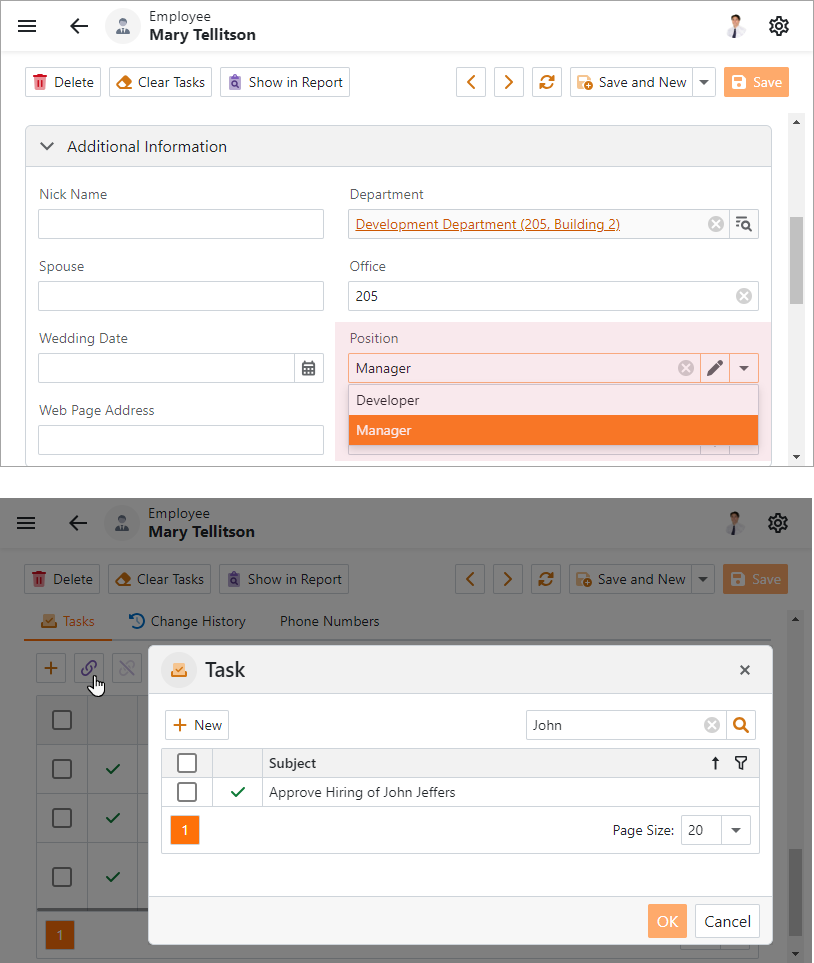Focus the Spouse input field
Image resolution: width=814 pixels, height=963 pixels.
point(181,296)
